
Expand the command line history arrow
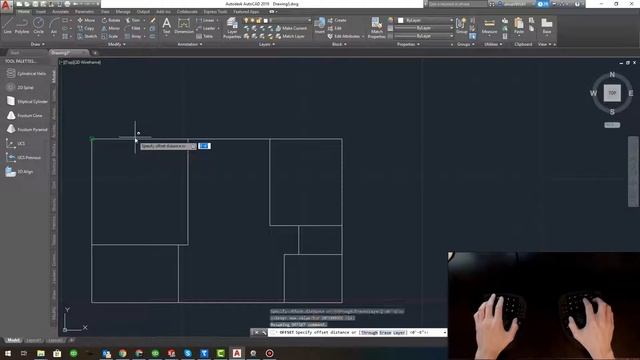point(444,333)
